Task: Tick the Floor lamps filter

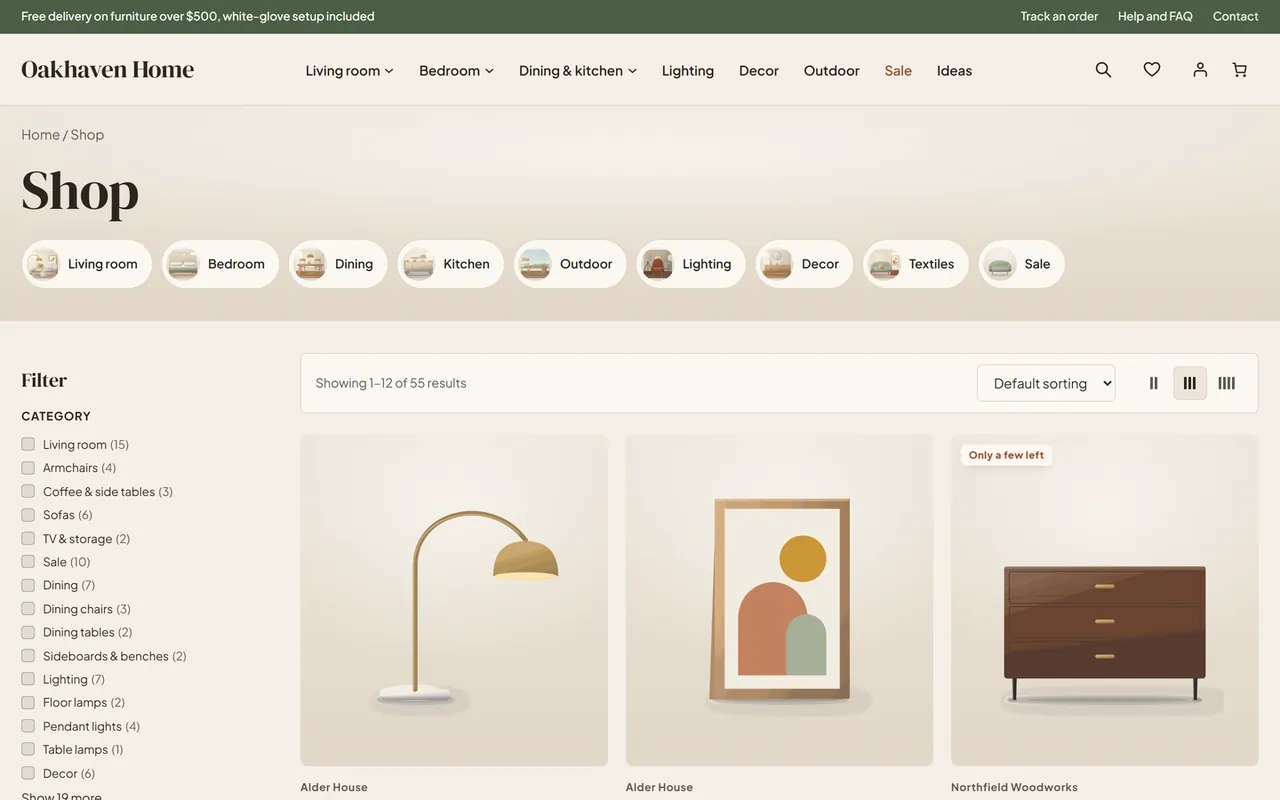Action: click(x=28, y=703)
